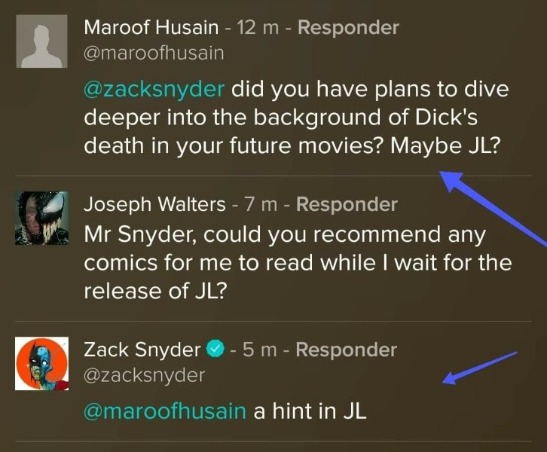Viewport: 547px width, 452px height.
Task: Open the @zacksnyder handle under Zack's name
Action: click(144, 376)
